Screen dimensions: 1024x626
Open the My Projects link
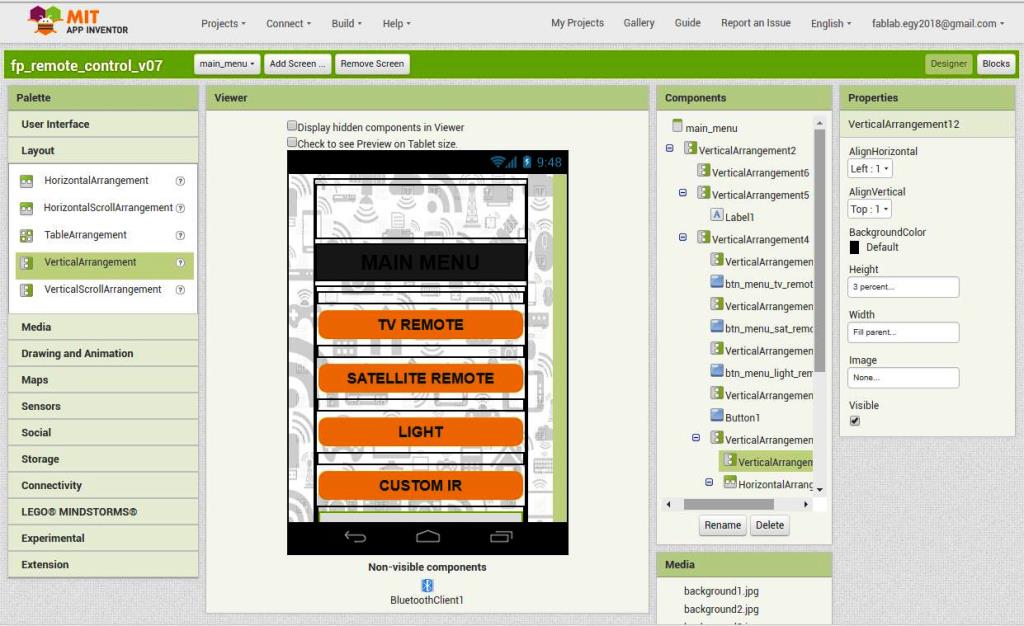(577, 23)
